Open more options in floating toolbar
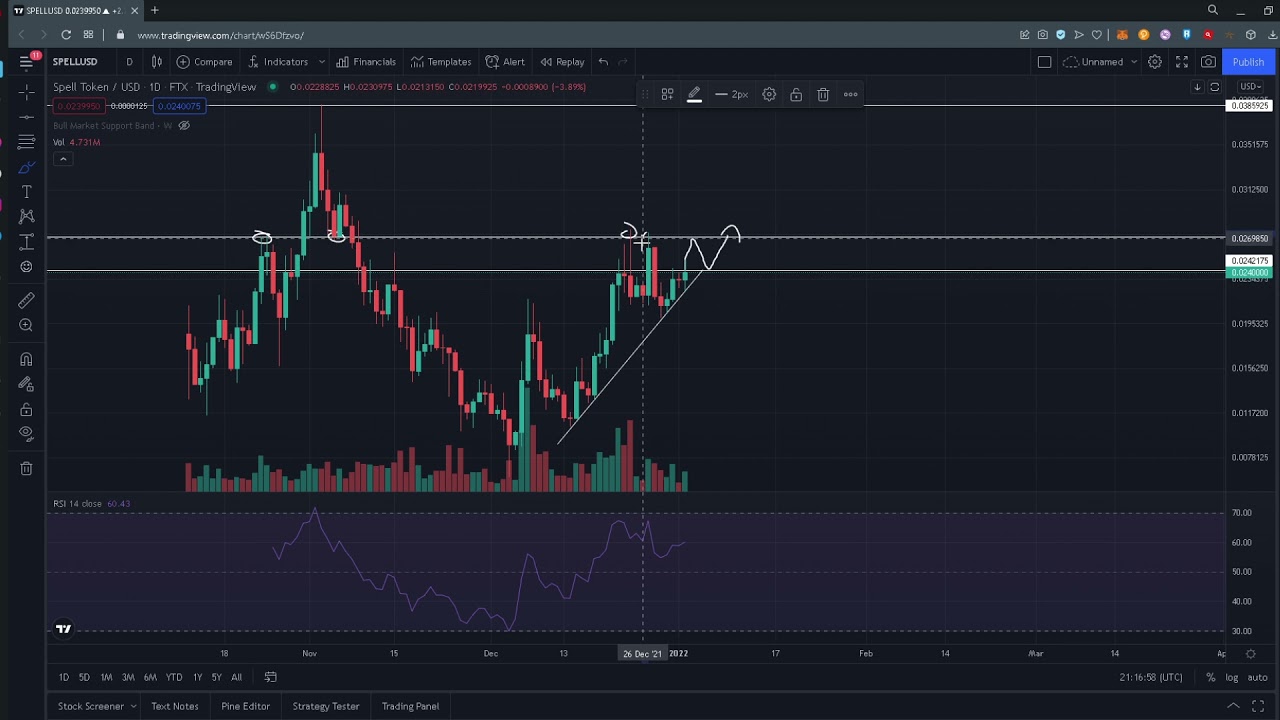This screenshot has height=720, width=1280. pyautogui.click(x=850, y=94)
